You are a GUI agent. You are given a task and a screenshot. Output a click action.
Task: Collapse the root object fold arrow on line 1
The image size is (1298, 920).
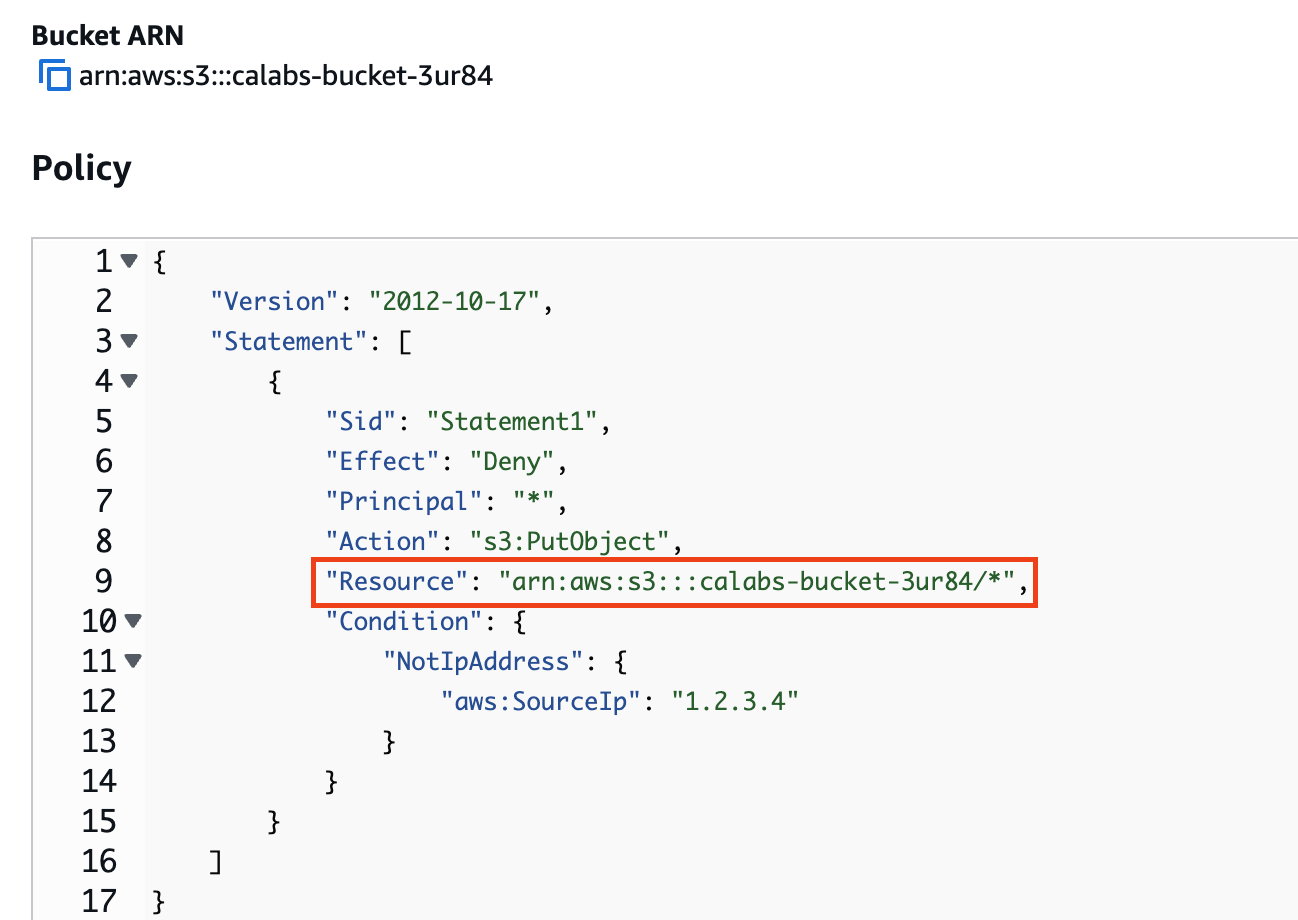[x=128, y=261]
